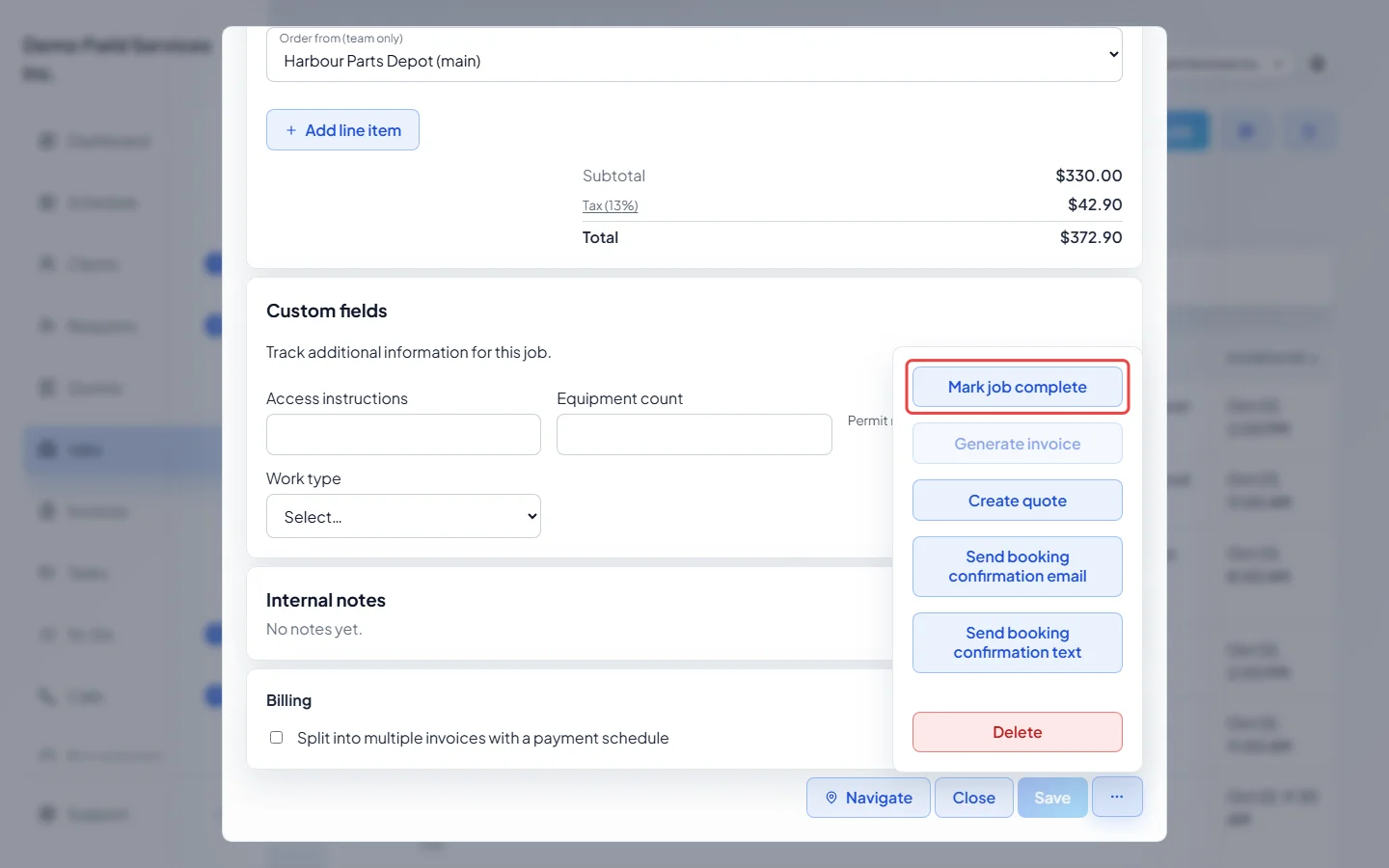Image resolution: width=1389 pixels, height=868 pixels.
Task: Open the Tax (13%) link
Action: pos(610,205)
